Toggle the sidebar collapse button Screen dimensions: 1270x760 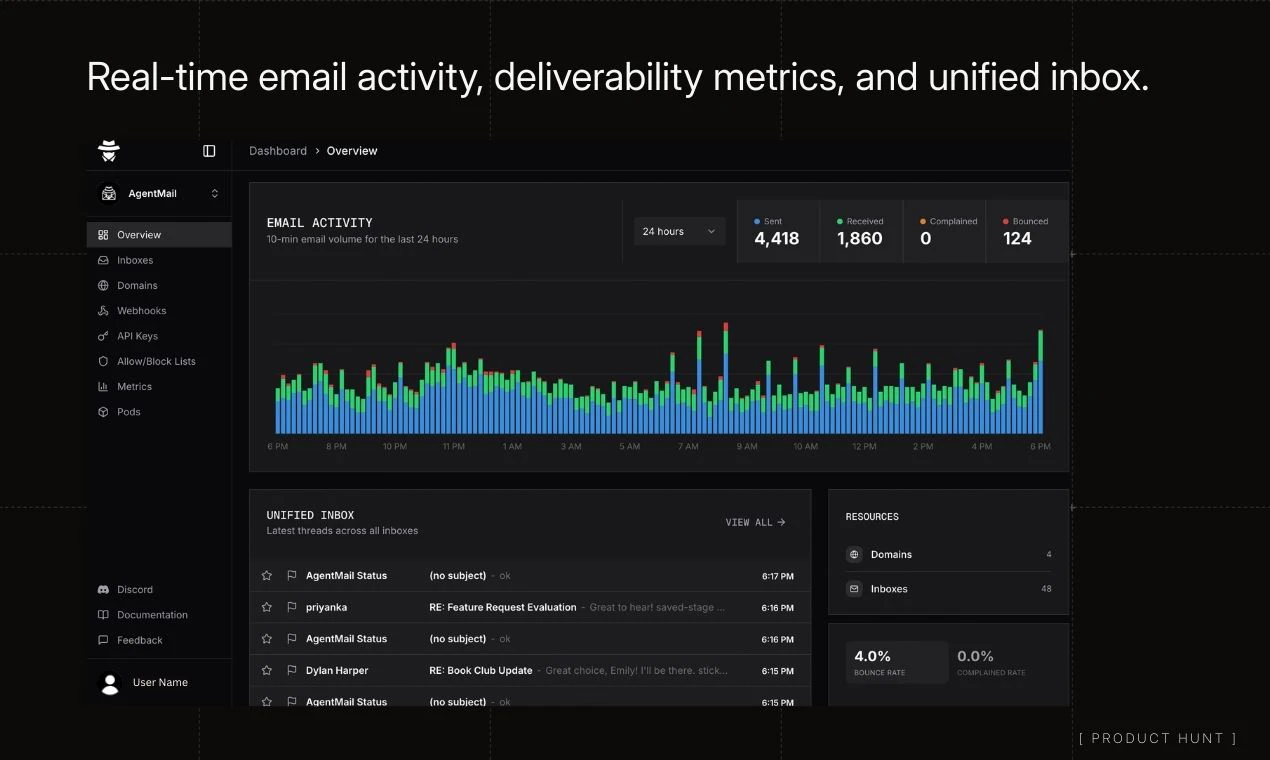pos(208,150)
